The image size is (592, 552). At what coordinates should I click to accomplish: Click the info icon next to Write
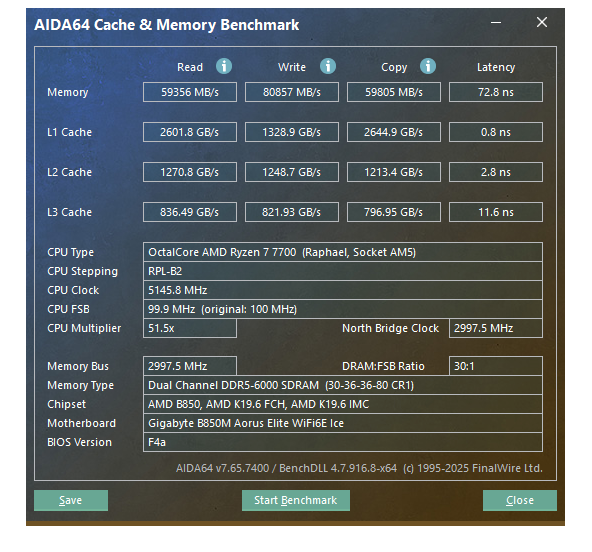(x=328, y=66)
